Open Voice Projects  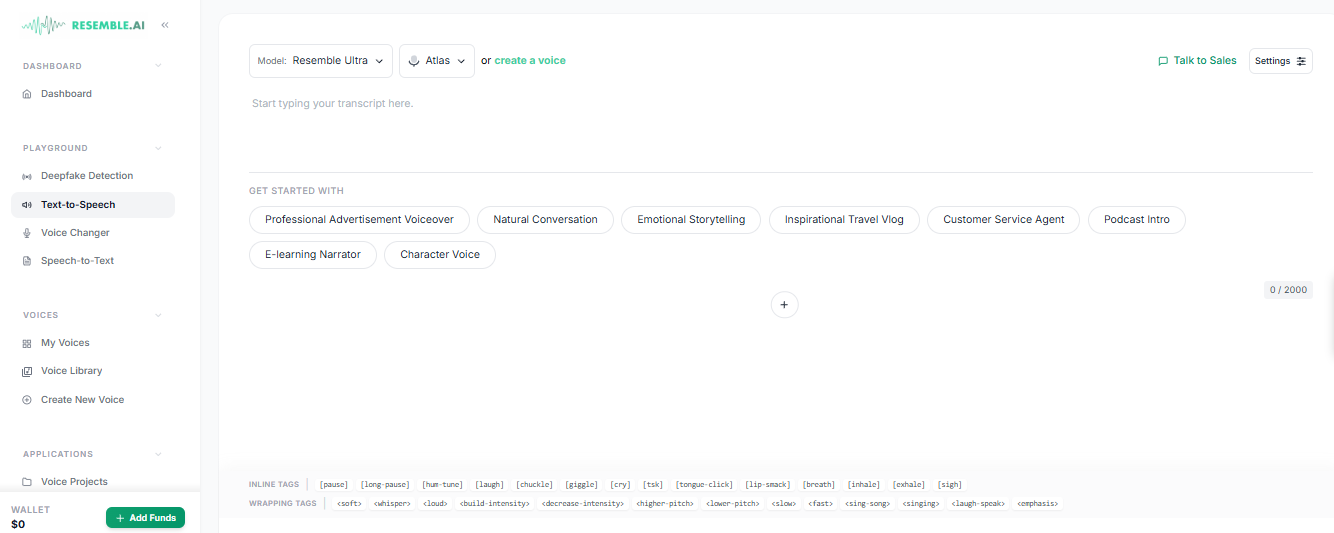pos(74,482)
